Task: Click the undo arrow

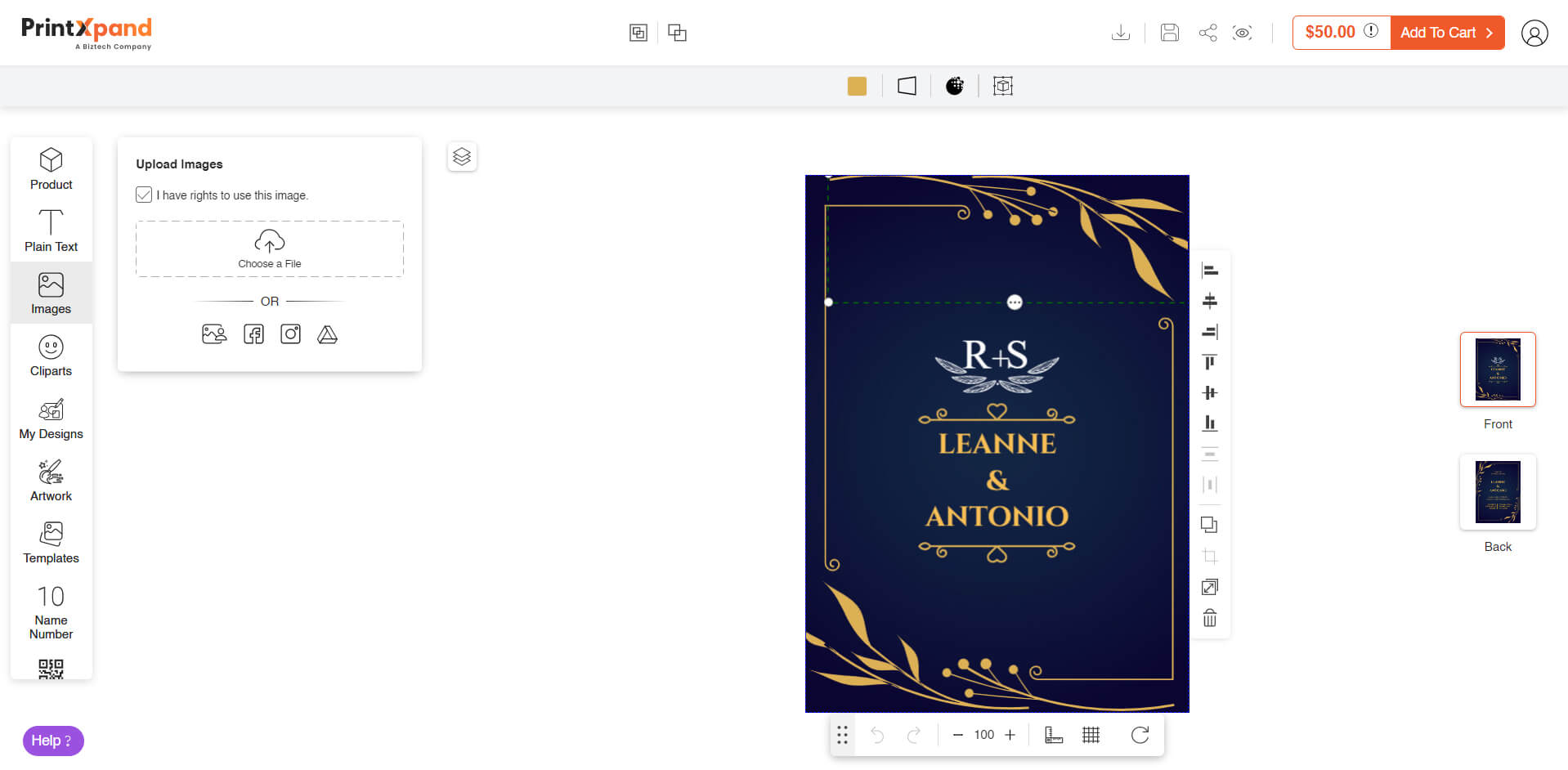Action: click(x=877, y=735)
